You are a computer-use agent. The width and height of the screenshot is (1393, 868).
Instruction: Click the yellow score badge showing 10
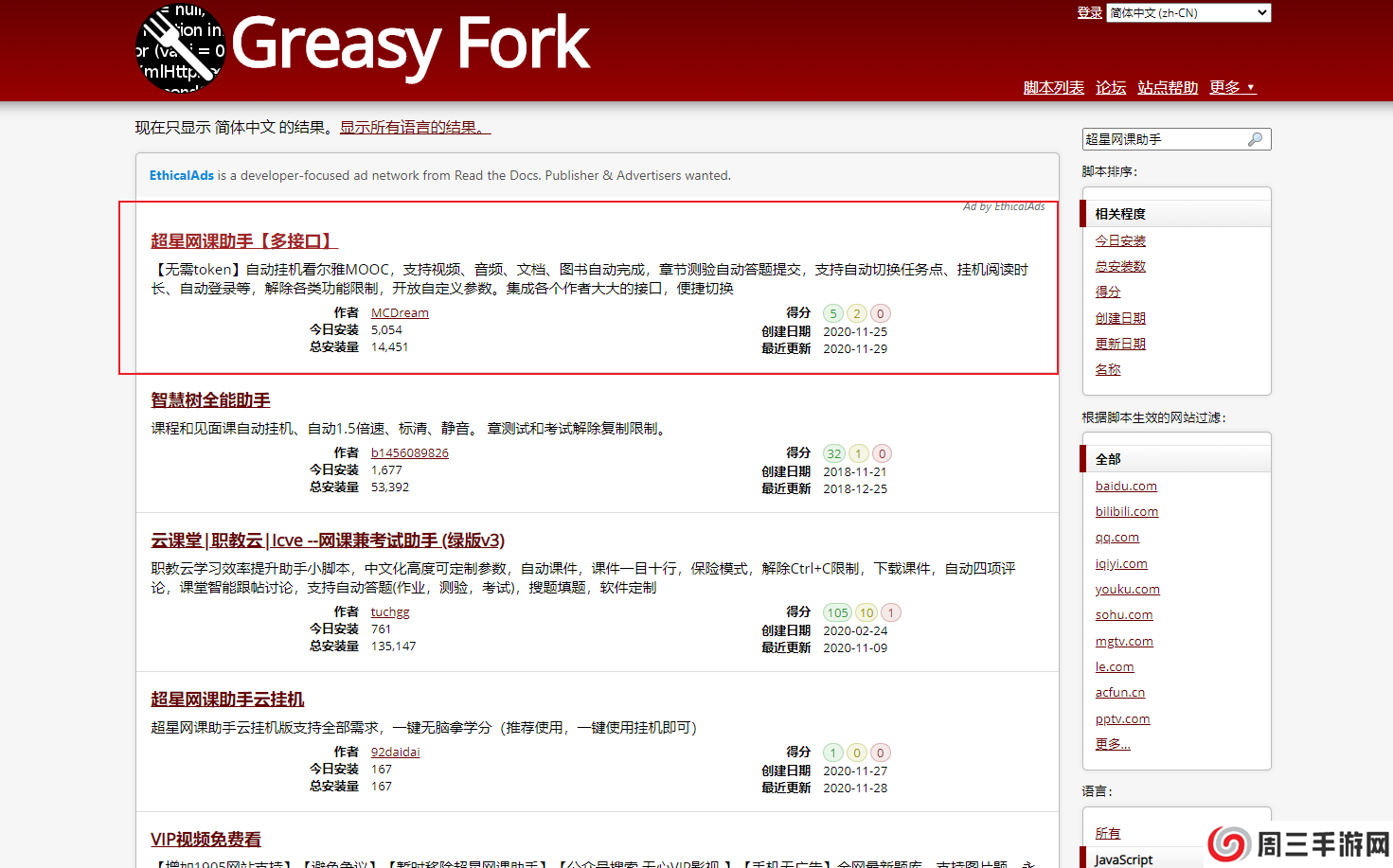click(x=866, y=612)
